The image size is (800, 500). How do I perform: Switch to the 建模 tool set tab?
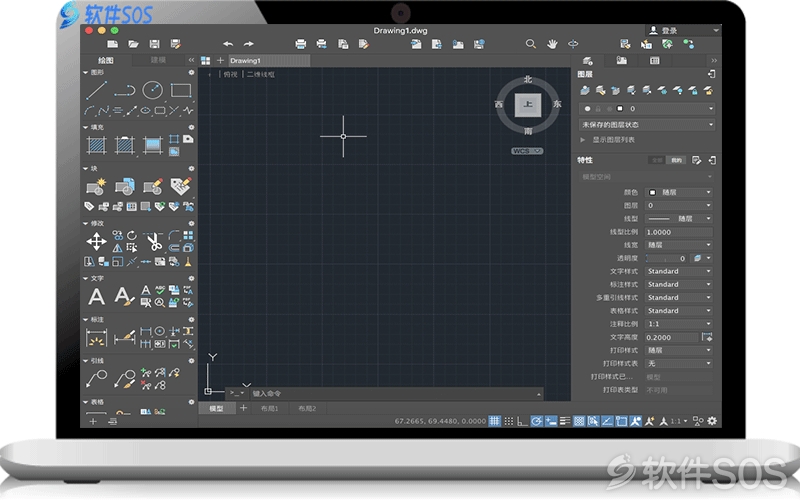(158, 60)
